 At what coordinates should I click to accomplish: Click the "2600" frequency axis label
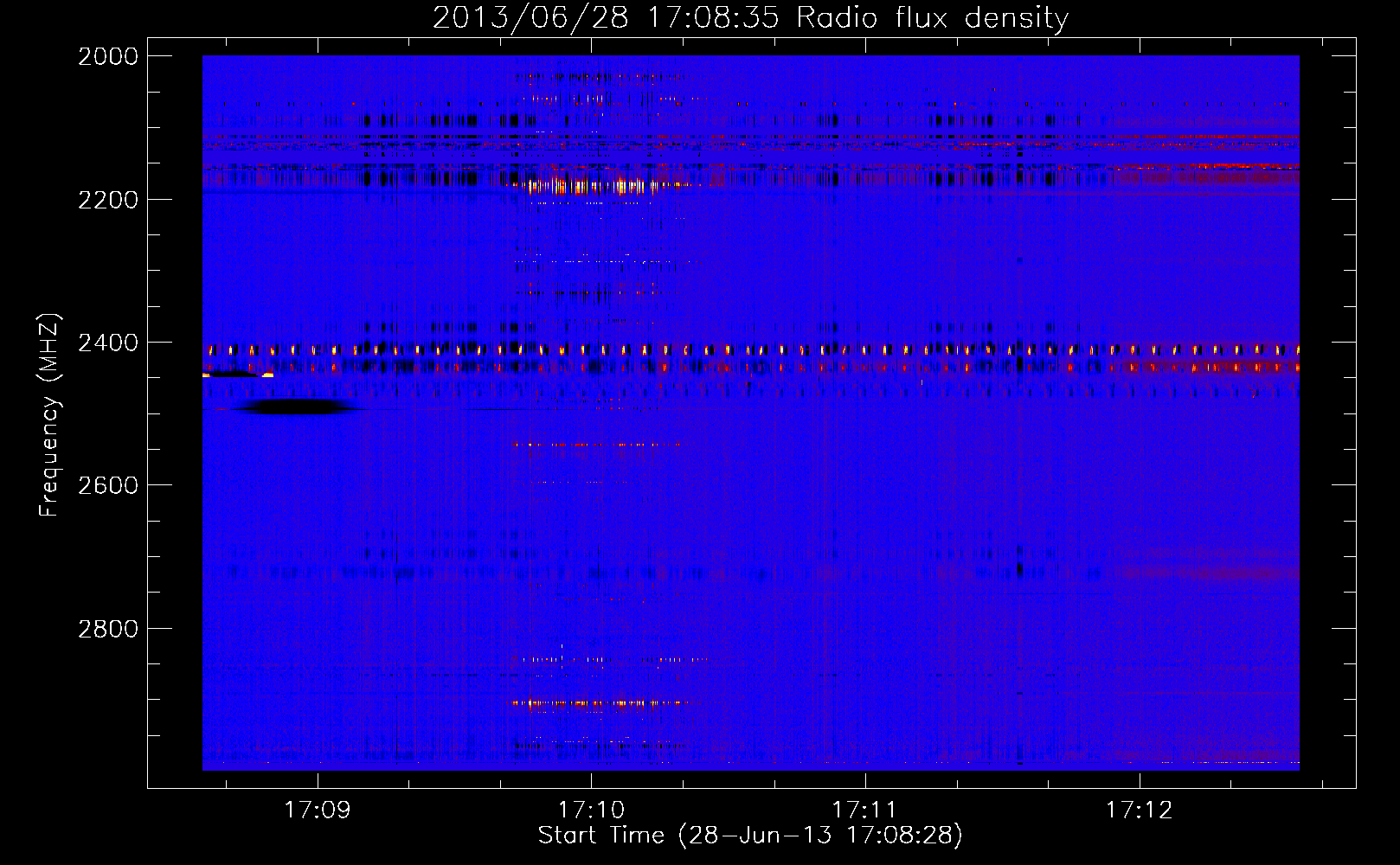(108, 485)
